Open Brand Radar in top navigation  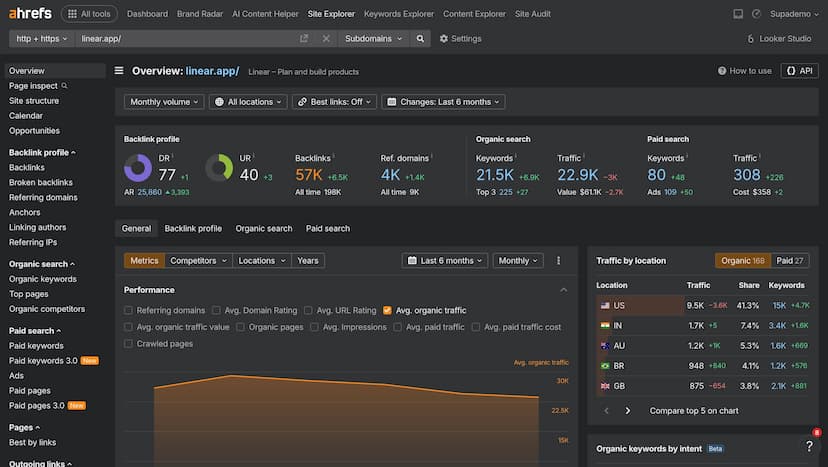pyautogui.click(x=200, y=14)
